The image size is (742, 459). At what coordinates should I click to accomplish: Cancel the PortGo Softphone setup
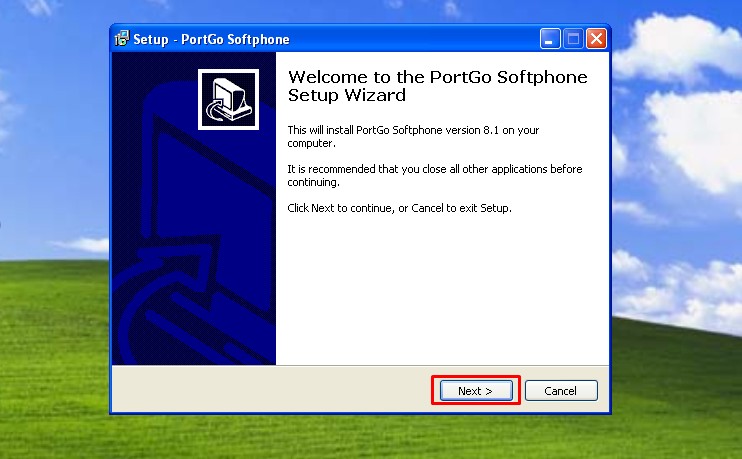561,391
